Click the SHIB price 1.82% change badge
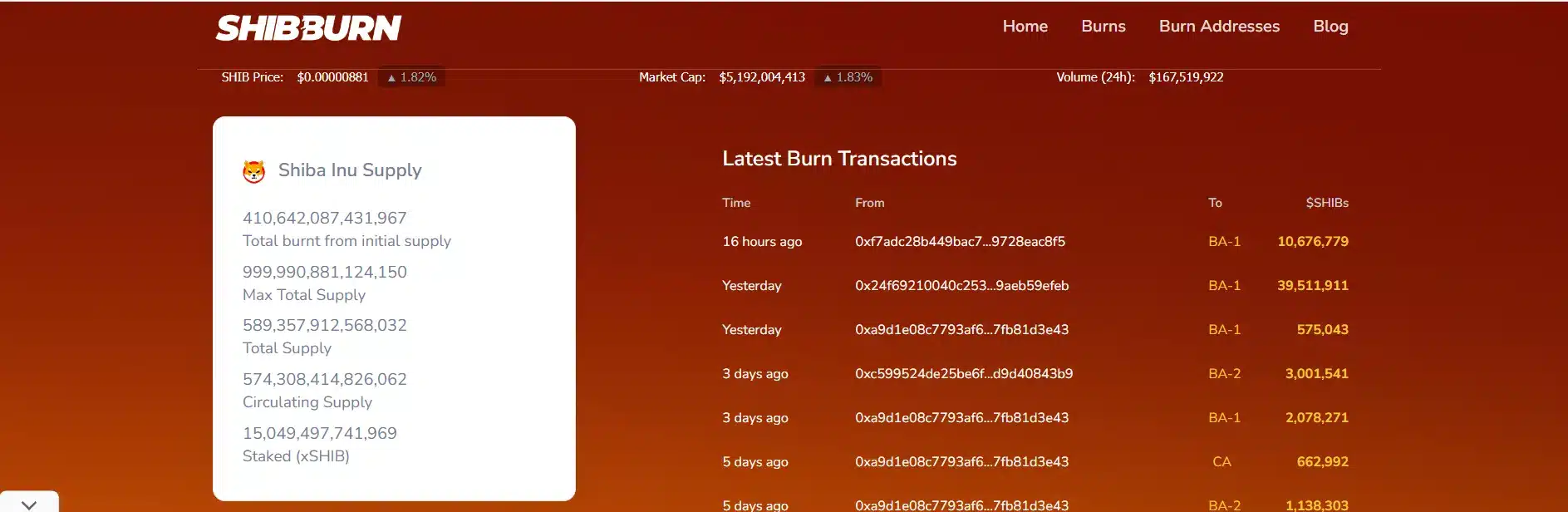The width and height of the screenshot is (1568, 512). coord(411,77)
